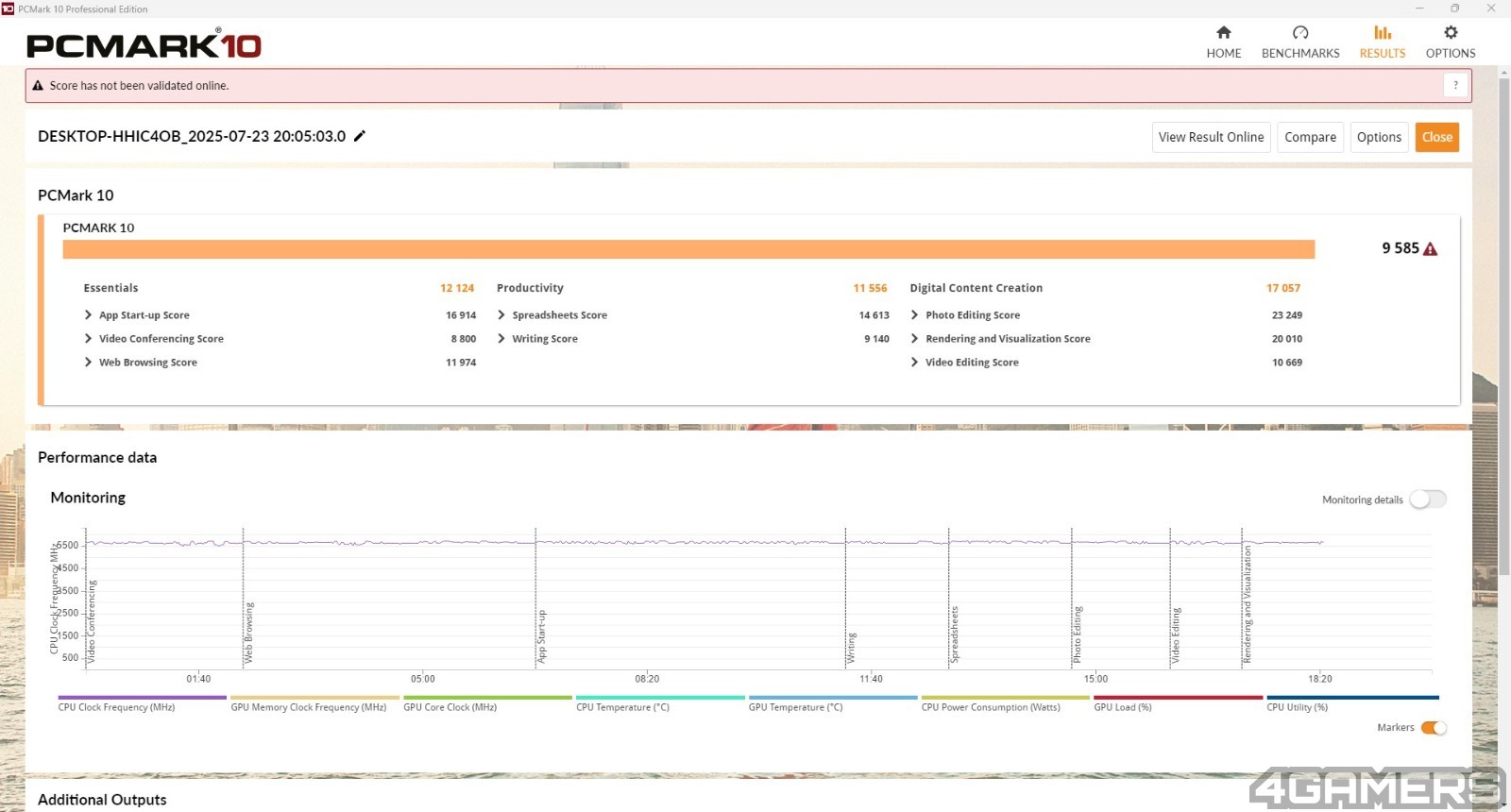Open the BENCHMARKS tab
The width and height of the screenshot is (1511, 812).
pos(1300,42)
